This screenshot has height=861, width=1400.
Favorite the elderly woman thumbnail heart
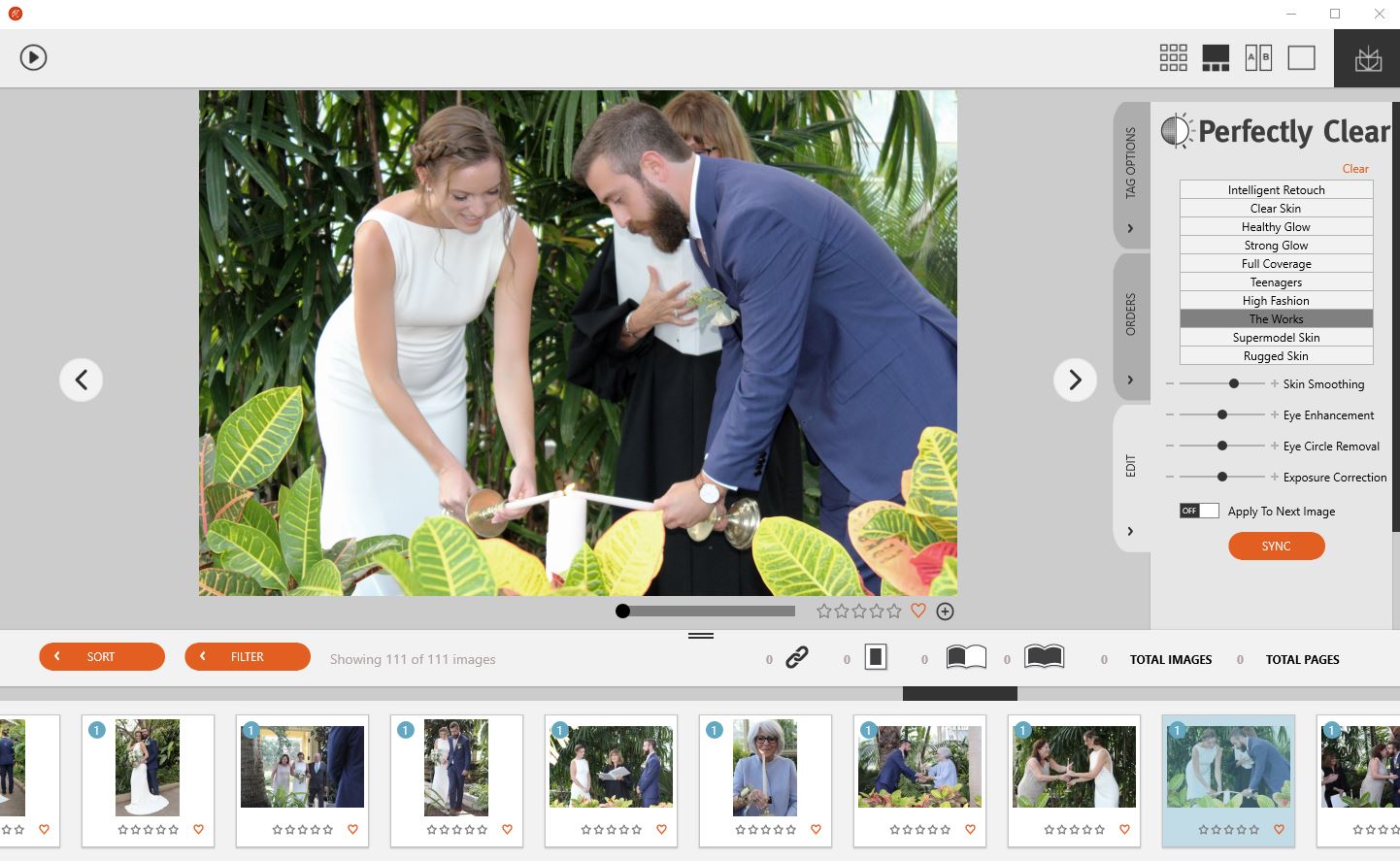click(816, 829)
